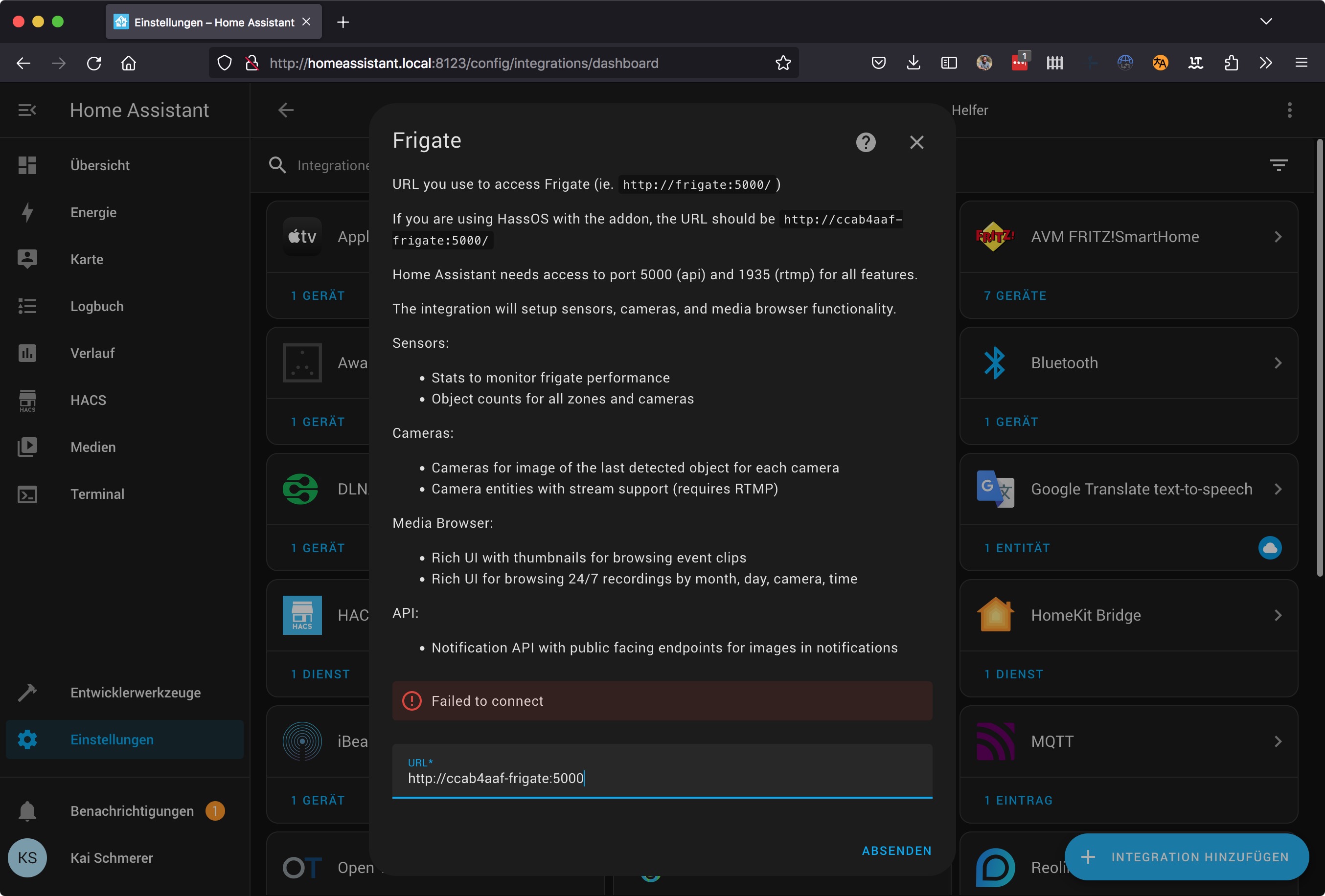Click into the Frigate URL input field

(x=662, y=778)
